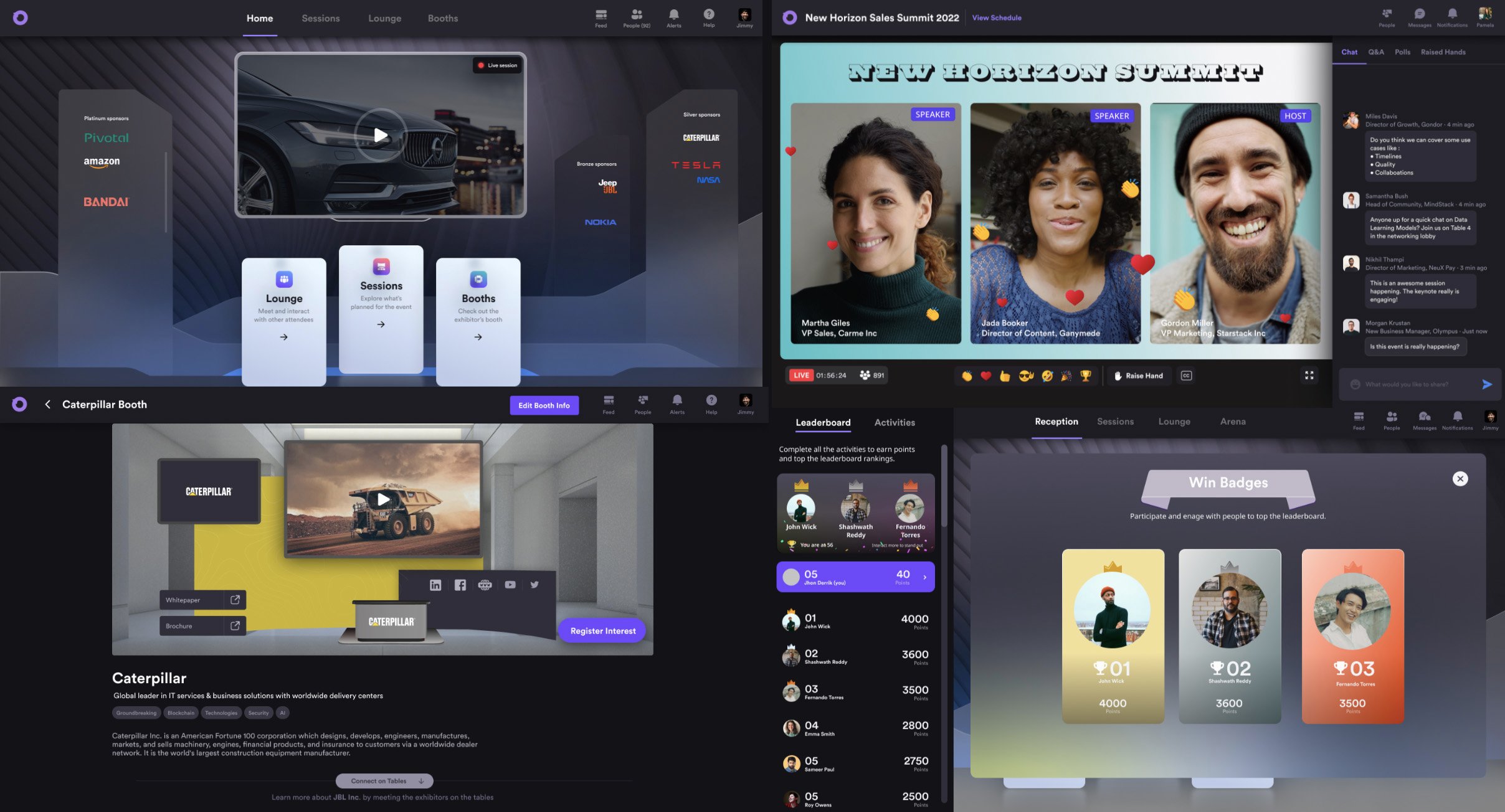Click the Blockchain tag
1505x812 pixels.
(x=181, y=713)
